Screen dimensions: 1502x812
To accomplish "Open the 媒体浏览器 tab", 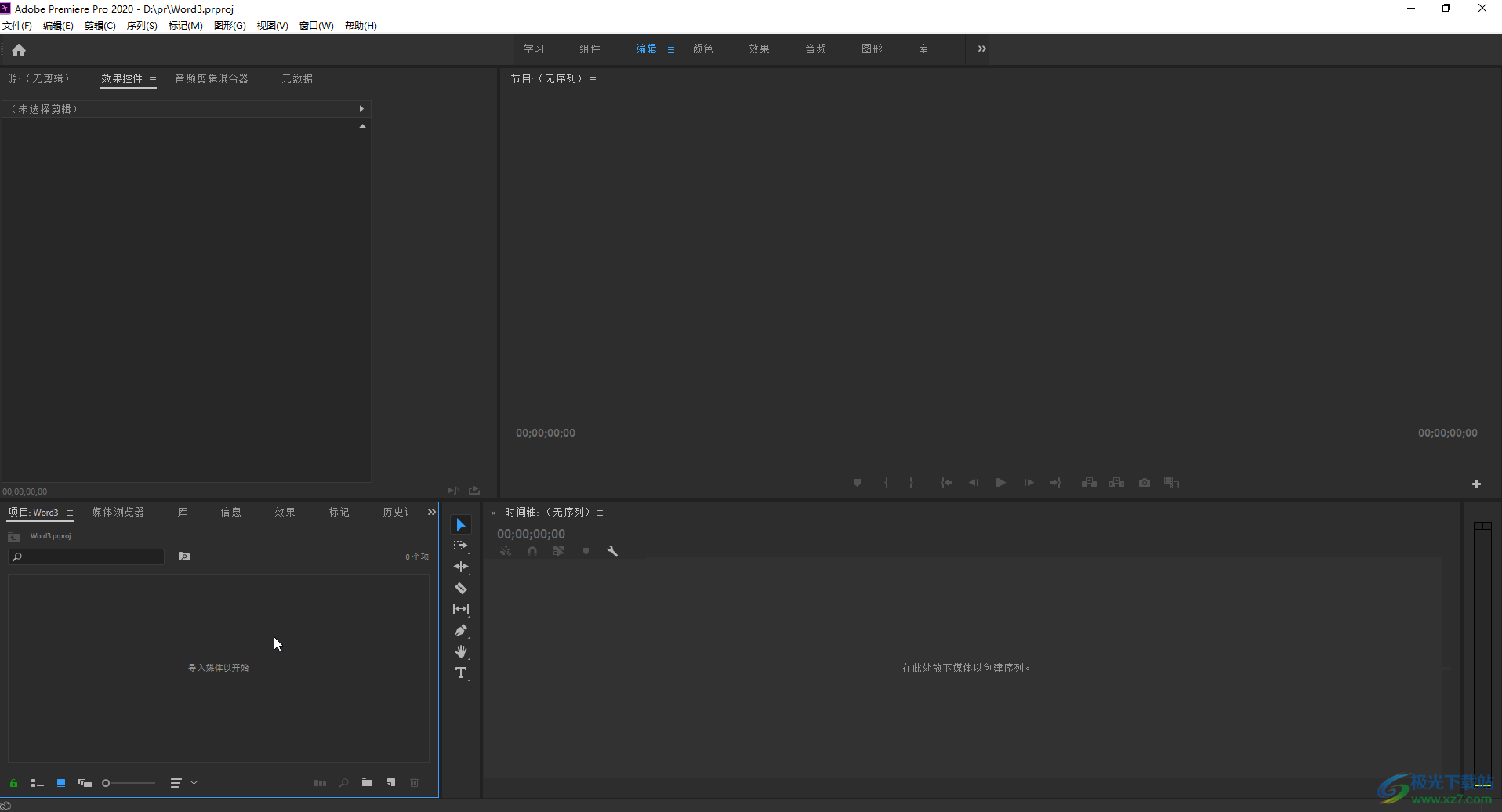I will tap(118, 512).
